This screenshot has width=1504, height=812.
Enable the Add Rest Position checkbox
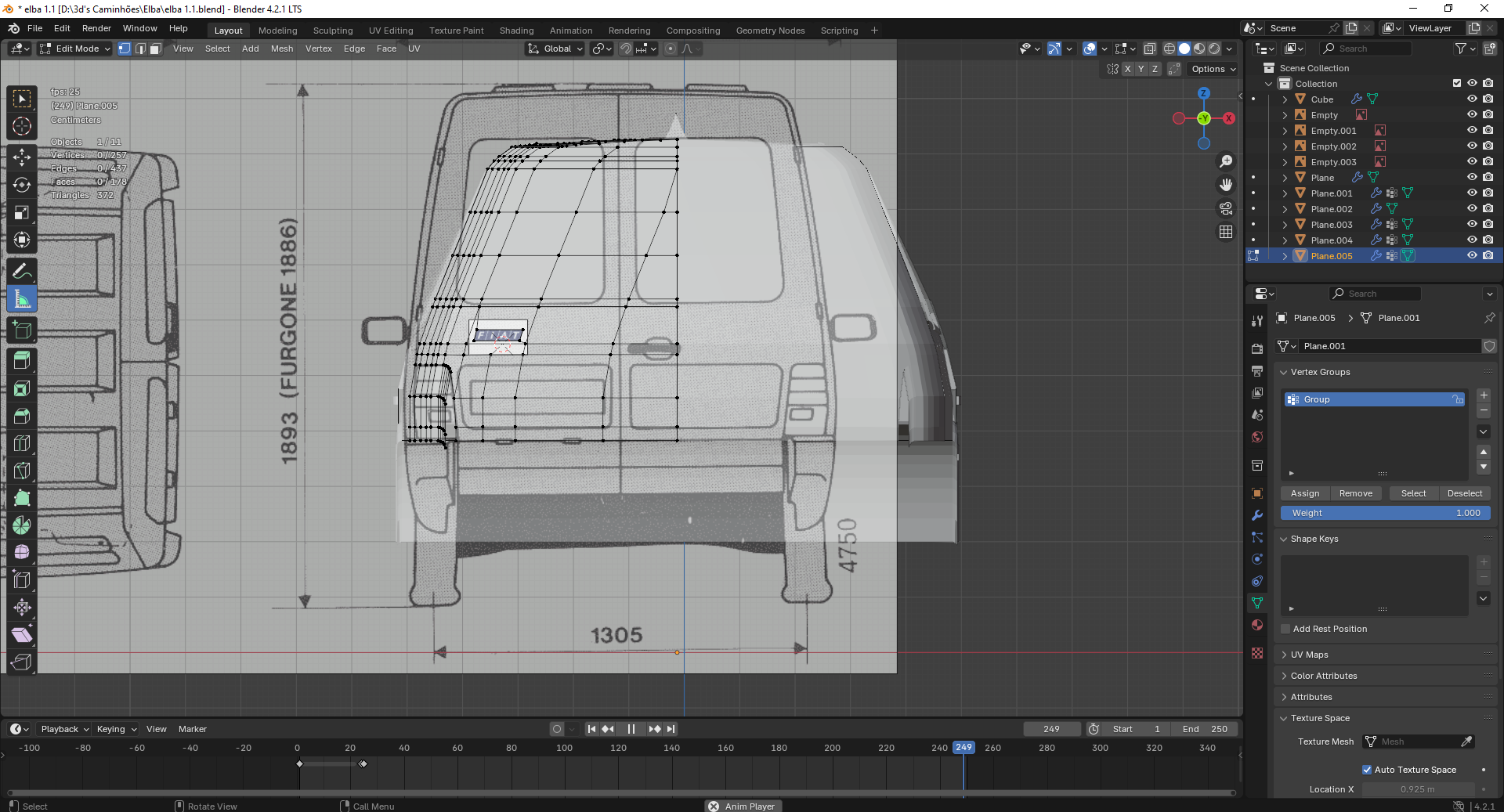tap(1285, 629)
